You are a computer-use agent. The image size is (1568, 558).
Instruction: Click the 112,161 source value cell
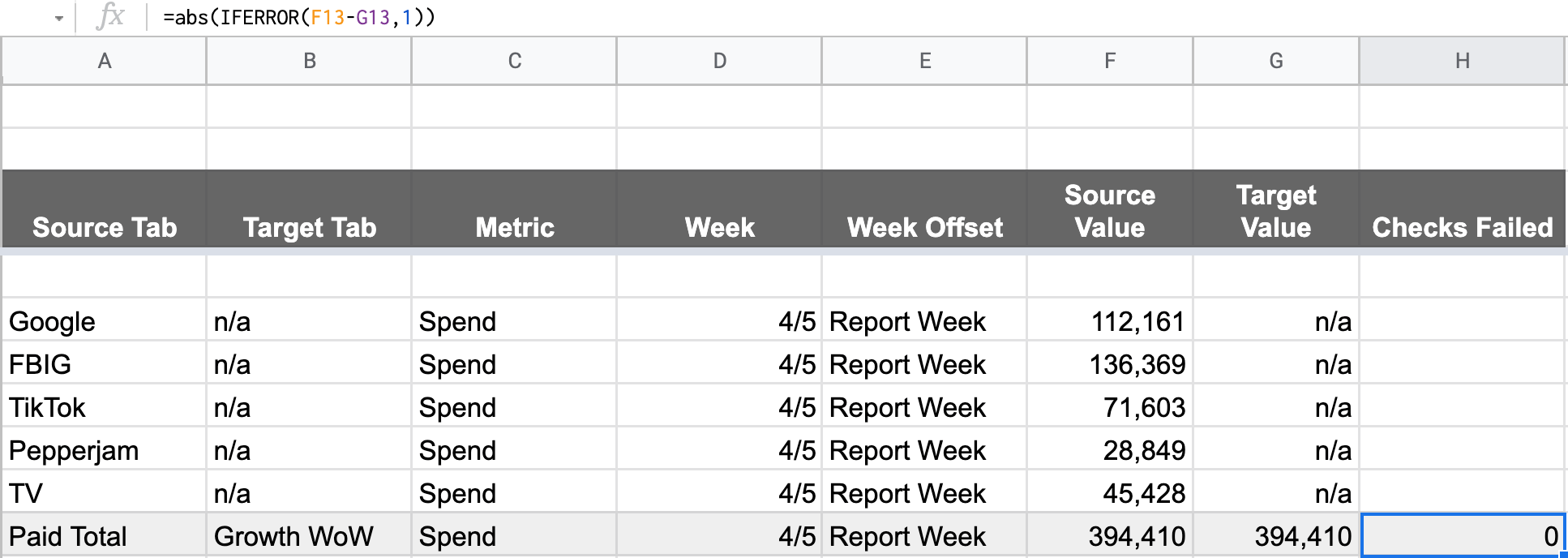click(x=1110, y=321)
